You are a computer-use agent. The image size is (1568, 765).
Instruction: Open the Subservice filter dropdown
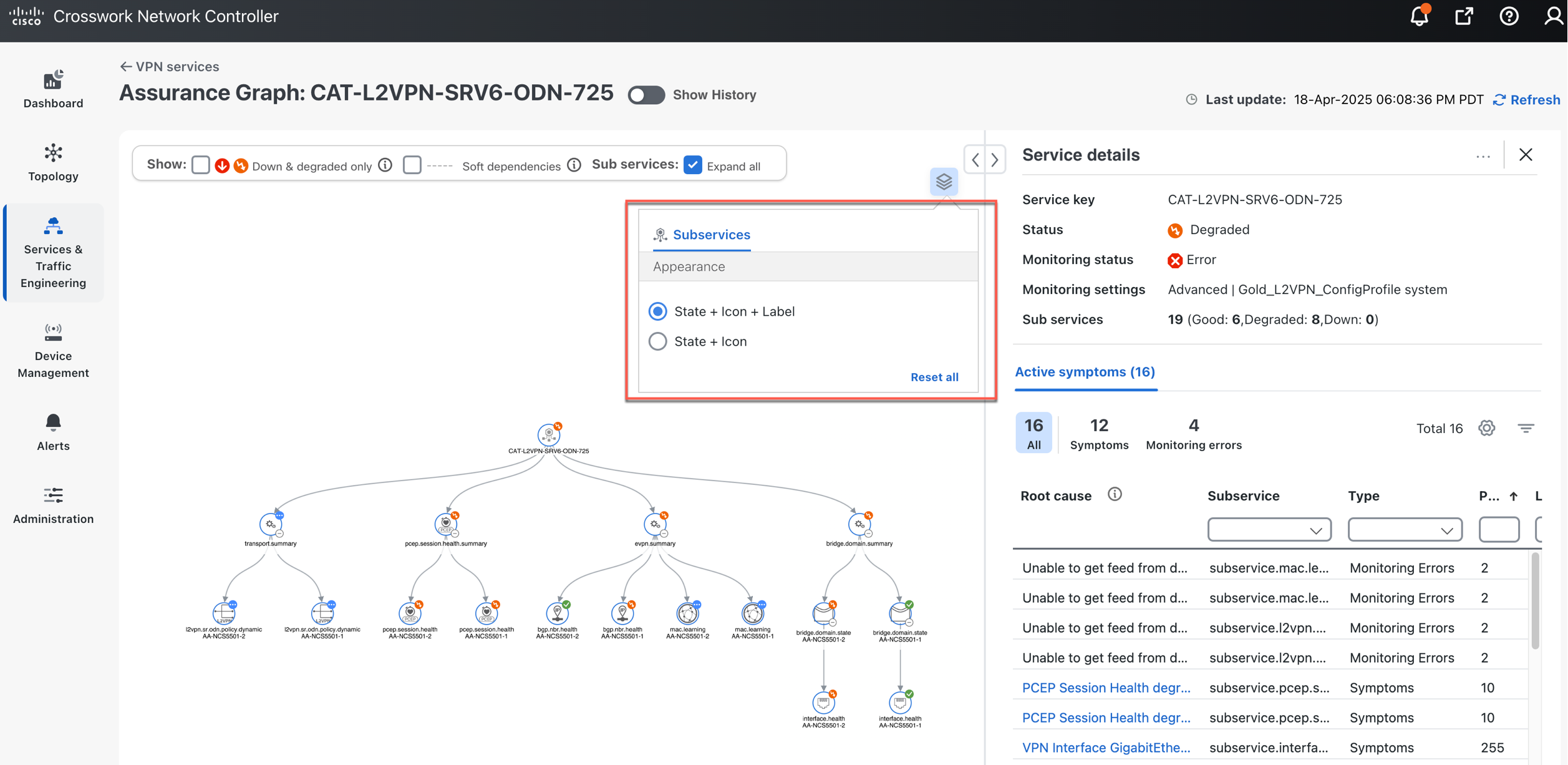point(1269,530)
